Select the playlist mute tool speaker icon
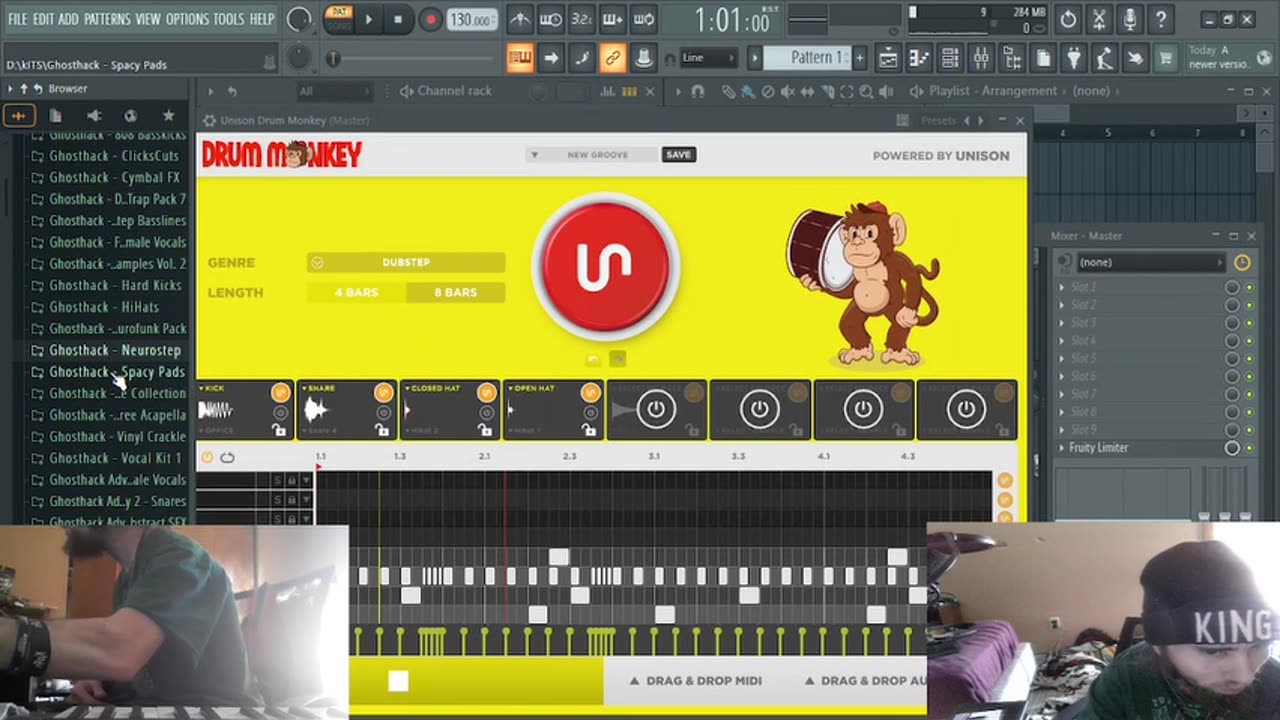1280x720 pixels. coord(788,91)
